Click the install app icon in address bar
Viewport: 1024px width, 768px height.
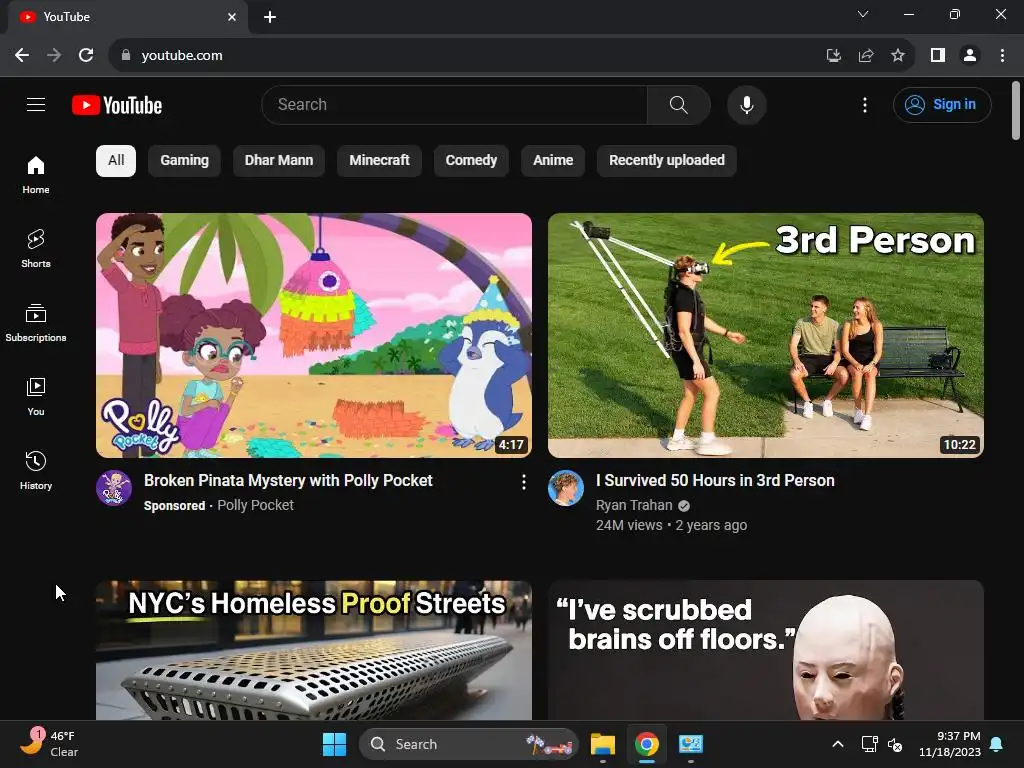coord(834,56)
